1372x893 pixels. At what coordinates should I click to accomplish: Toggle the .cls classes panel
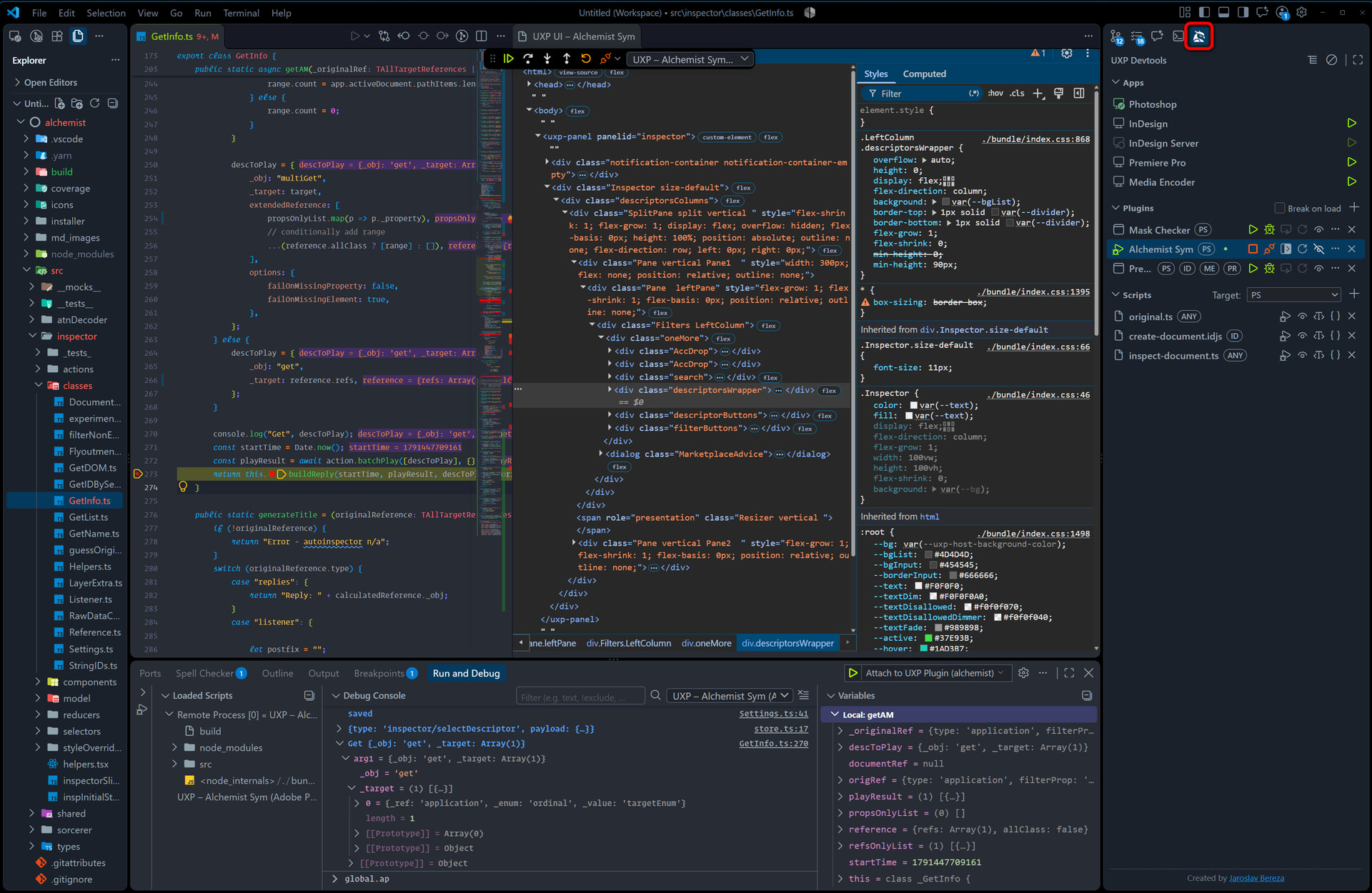click(x=1017, y=94)
